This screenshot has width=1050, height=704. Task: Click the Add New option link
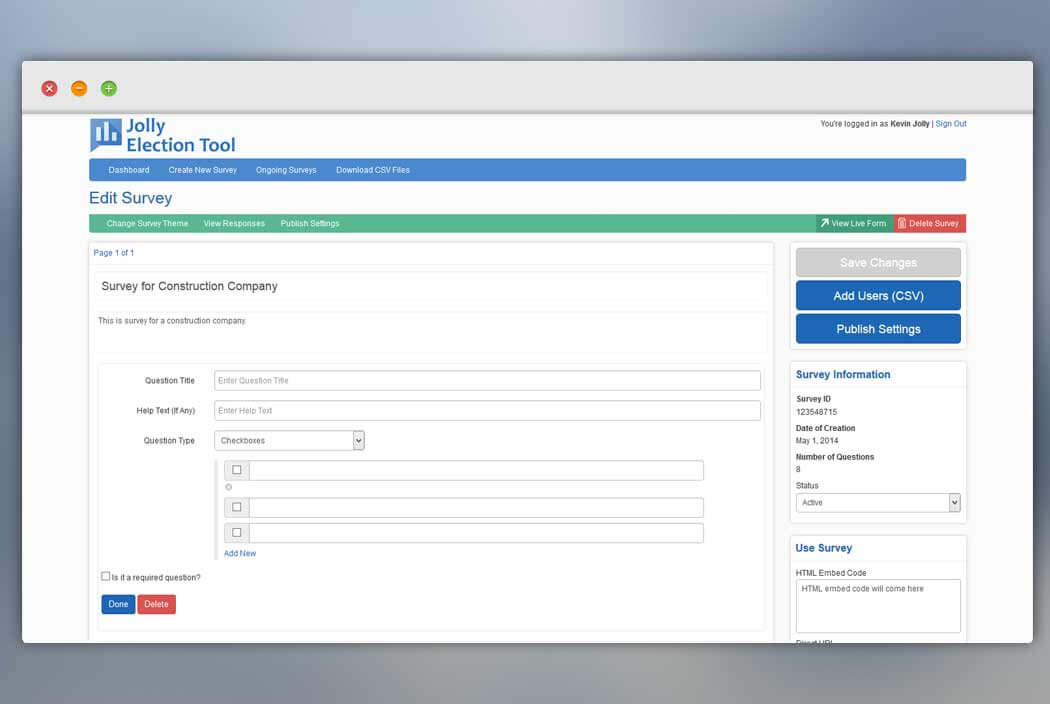click(x=240, y=553)
